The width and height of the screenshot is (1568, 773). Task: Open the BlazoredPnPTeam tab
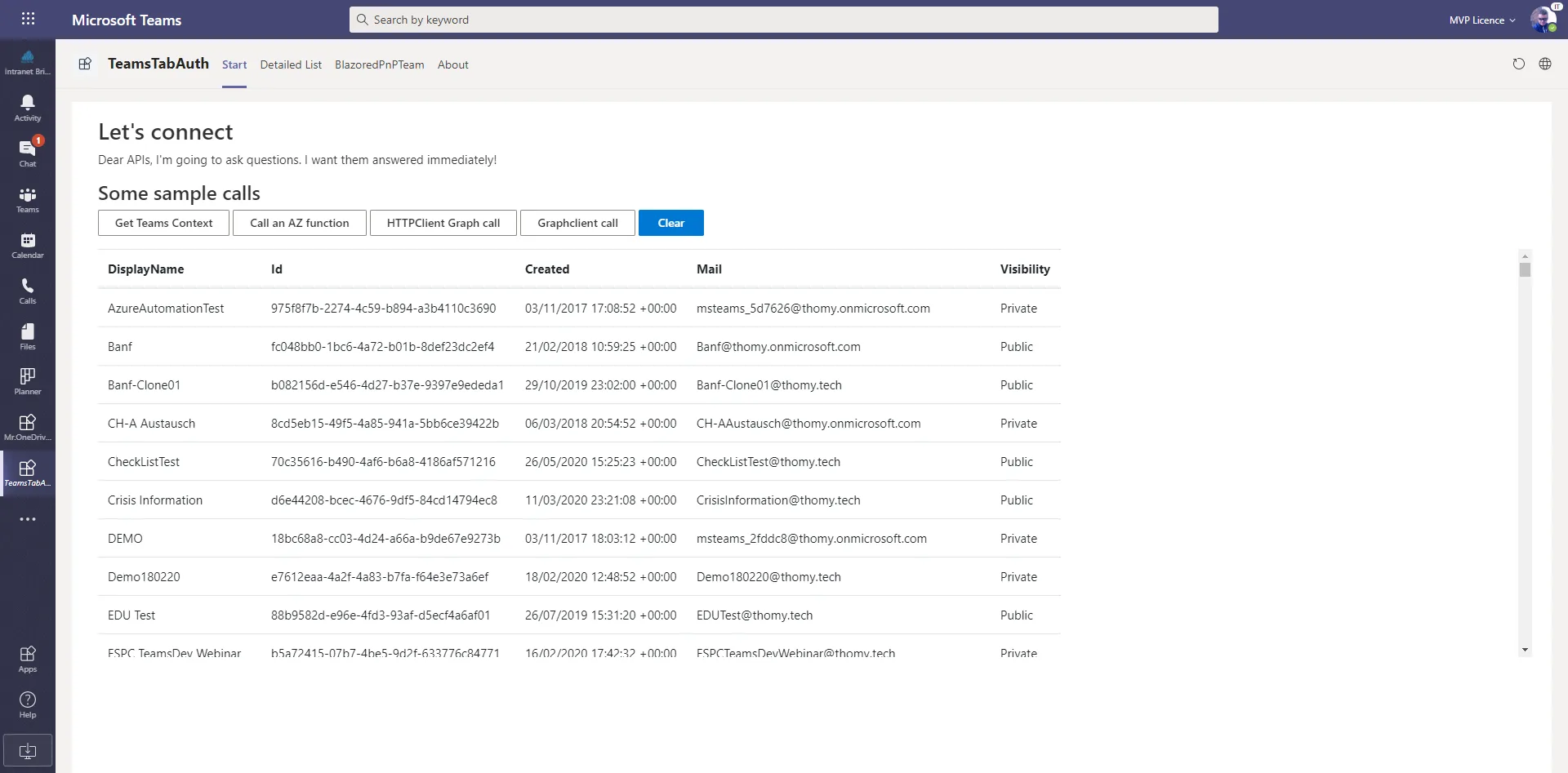click(379, 64)
